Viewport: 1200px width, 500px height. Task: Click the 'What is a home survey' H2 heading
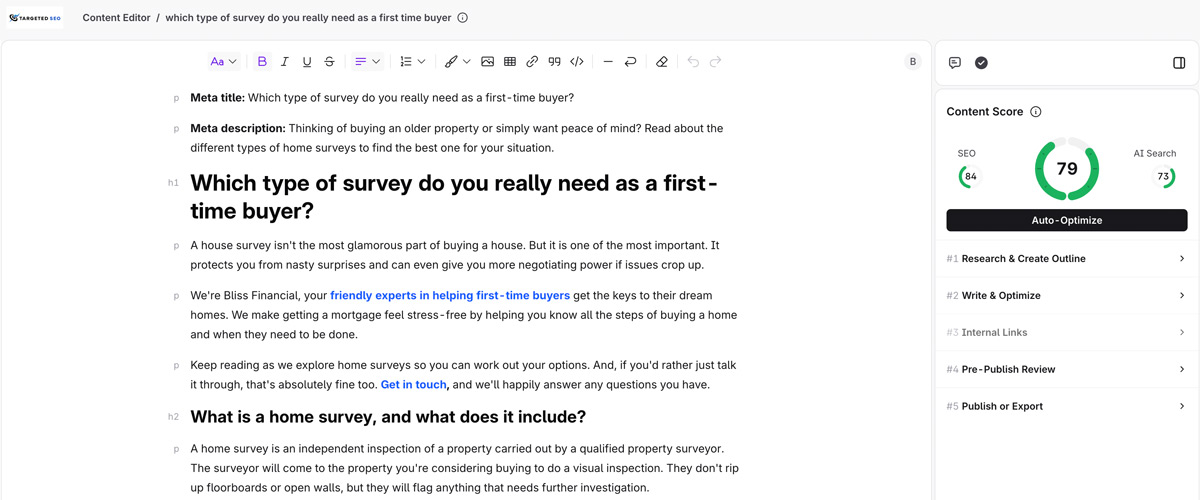388,417
